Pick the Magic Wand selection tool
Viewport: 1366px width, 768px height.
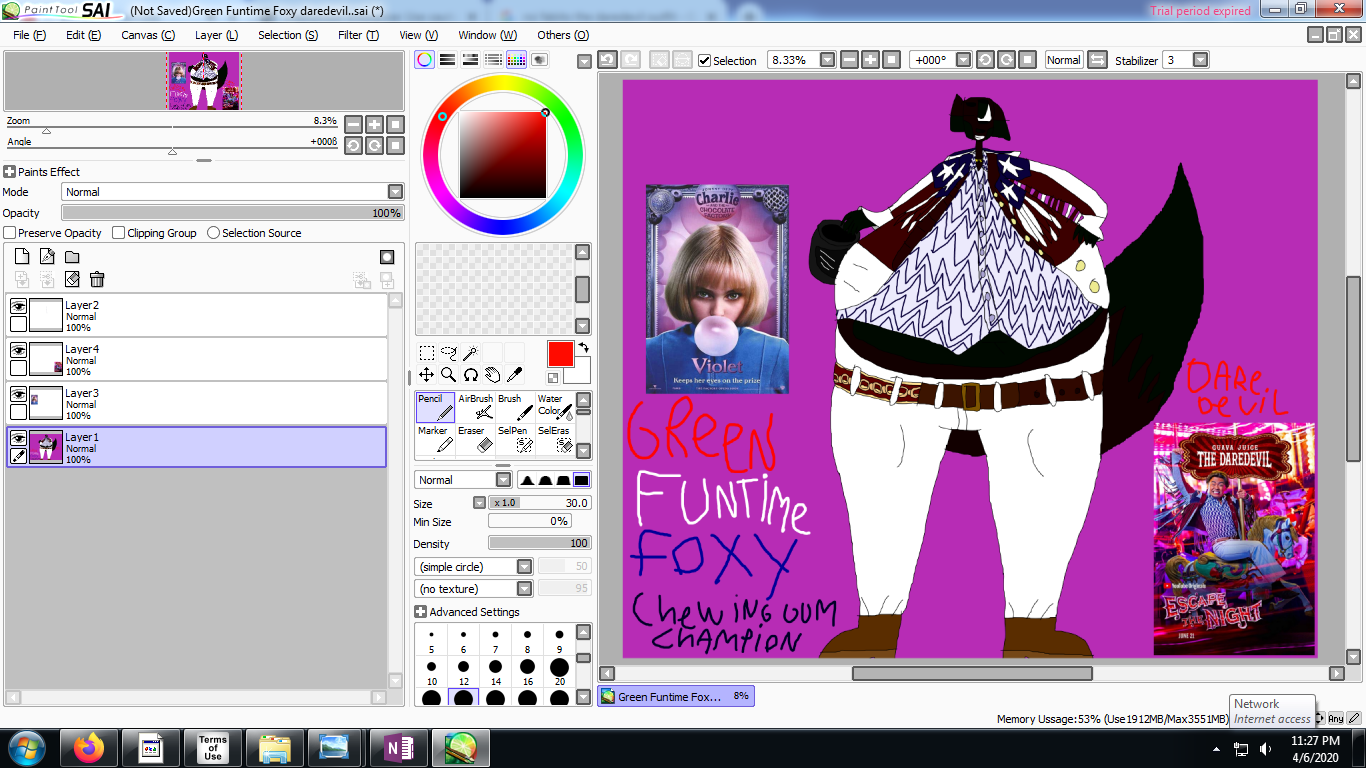pos(470,352)
